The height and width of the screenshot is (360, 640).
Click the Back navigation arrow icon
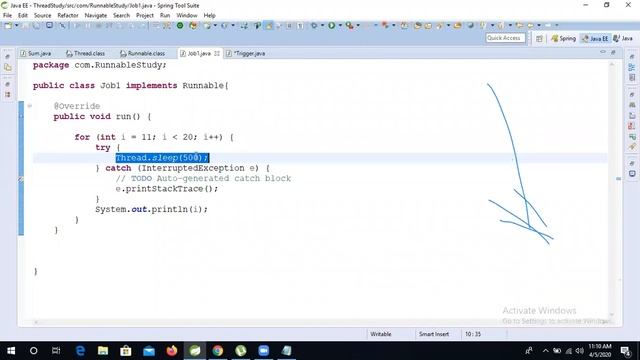click(x=530, y=26)
